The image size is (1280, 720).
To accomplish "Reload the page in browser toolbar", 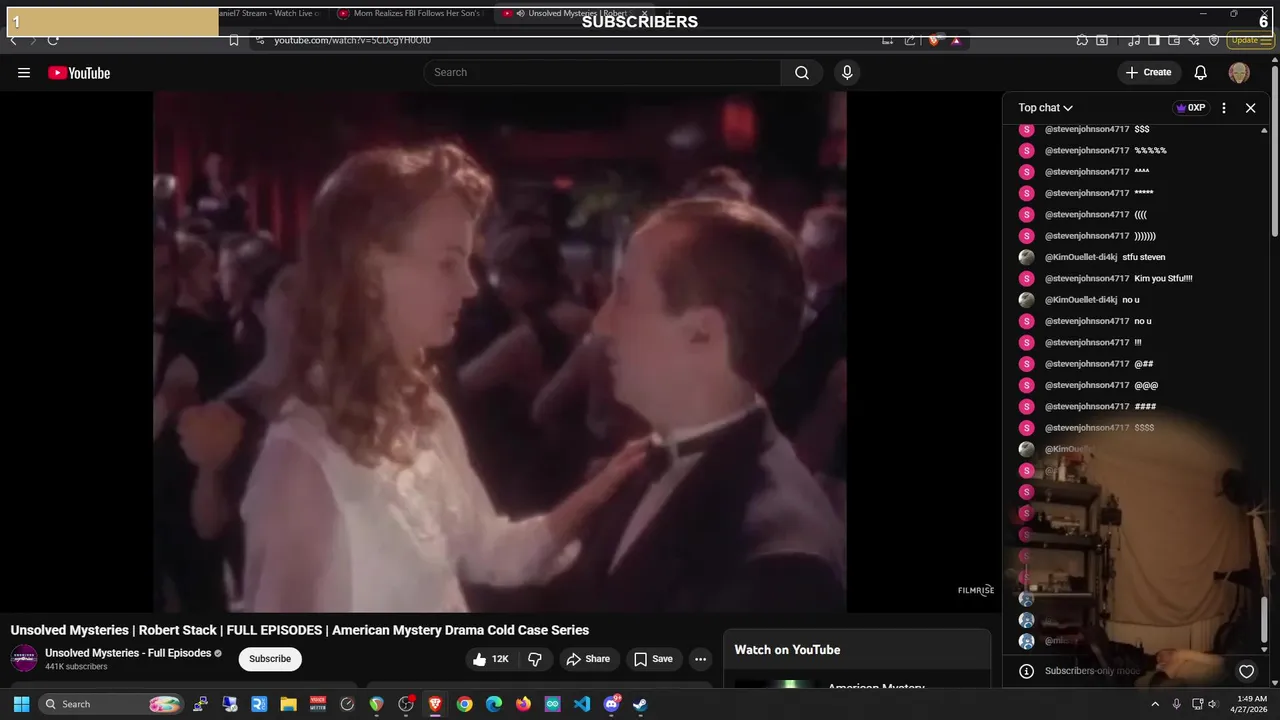I will 53,40.
